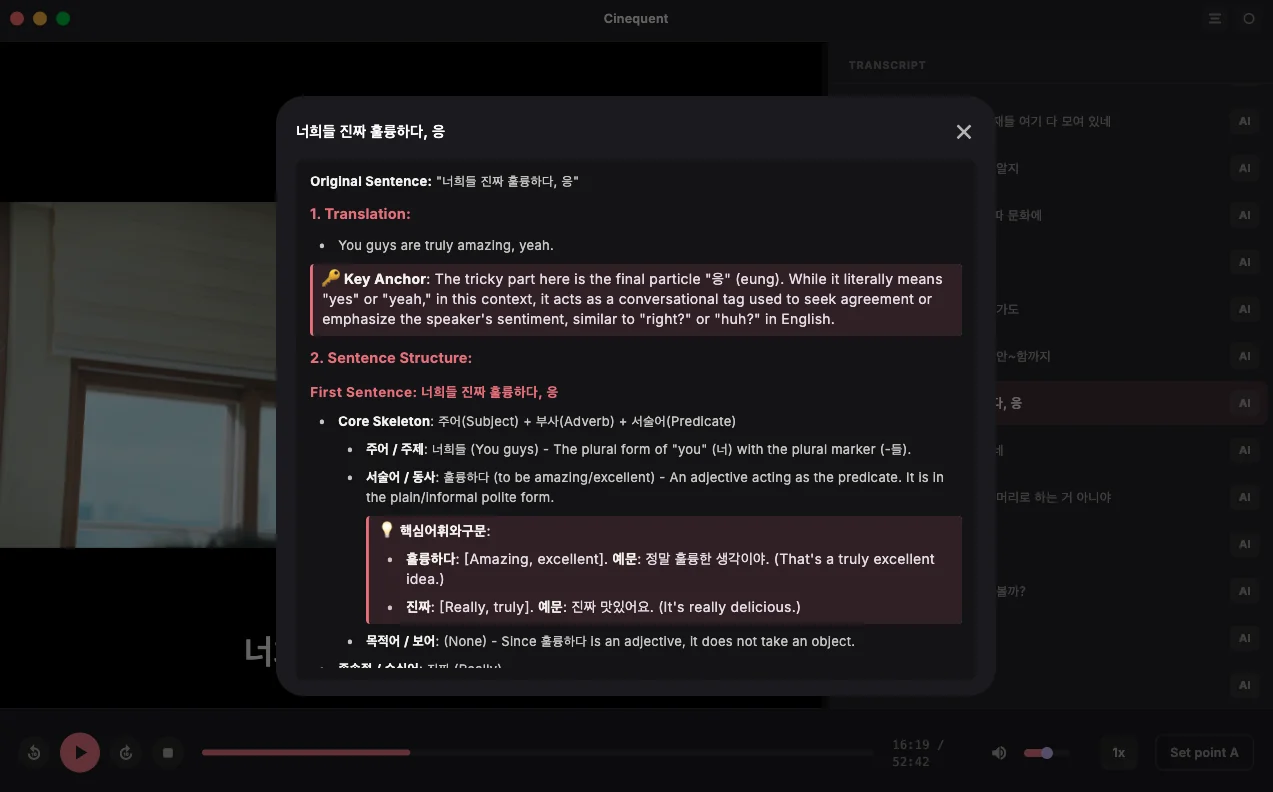
Task: Adjust the volume slider
Action: coord(1046,753)
